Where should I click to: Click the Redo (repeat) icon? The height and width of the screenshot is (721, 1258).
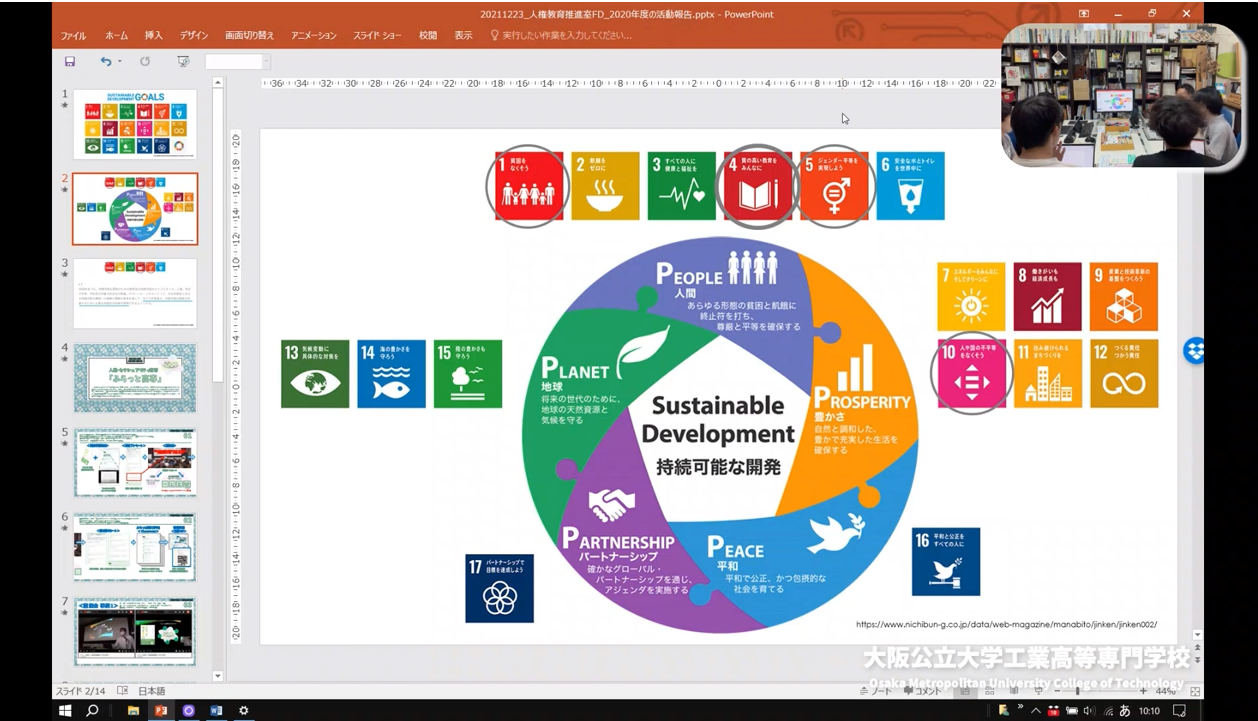pyautogui.click(x=145, y=61)
